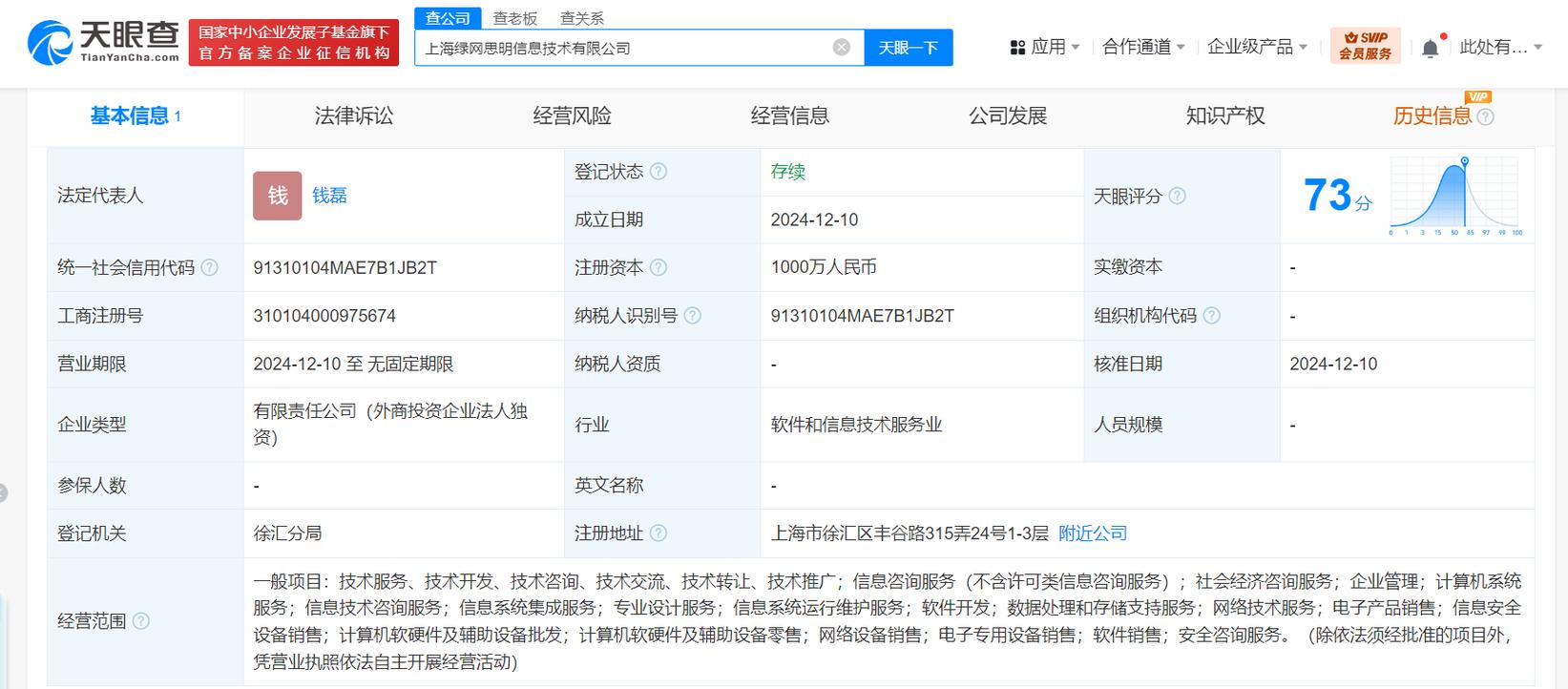Click help icon next to 天眼评分
This screenshot has width=1568, height=689.
tap(1178, 196)
